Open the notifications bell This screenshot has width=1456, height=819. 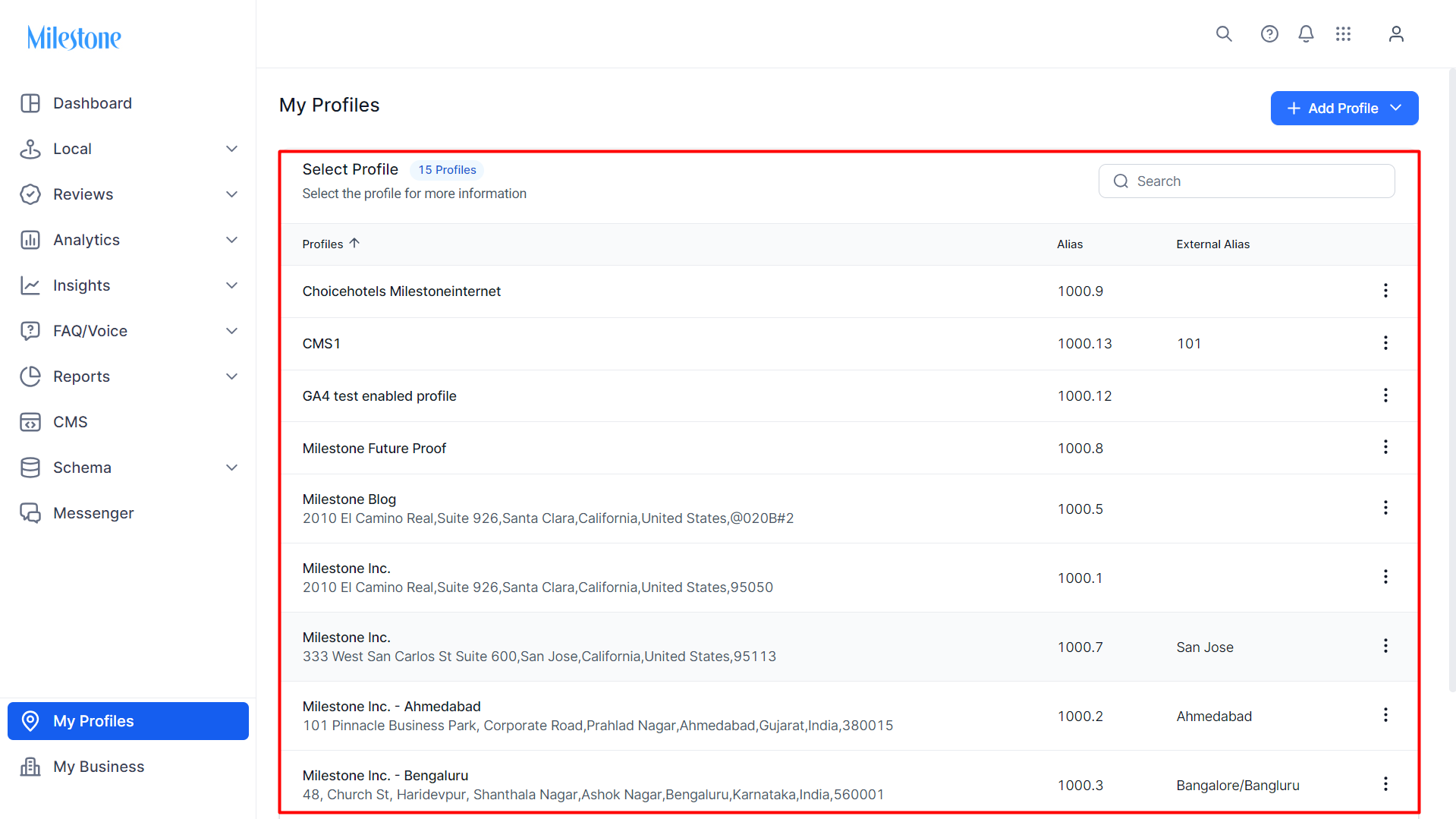pyautogui.click(x=1306, y=33)
